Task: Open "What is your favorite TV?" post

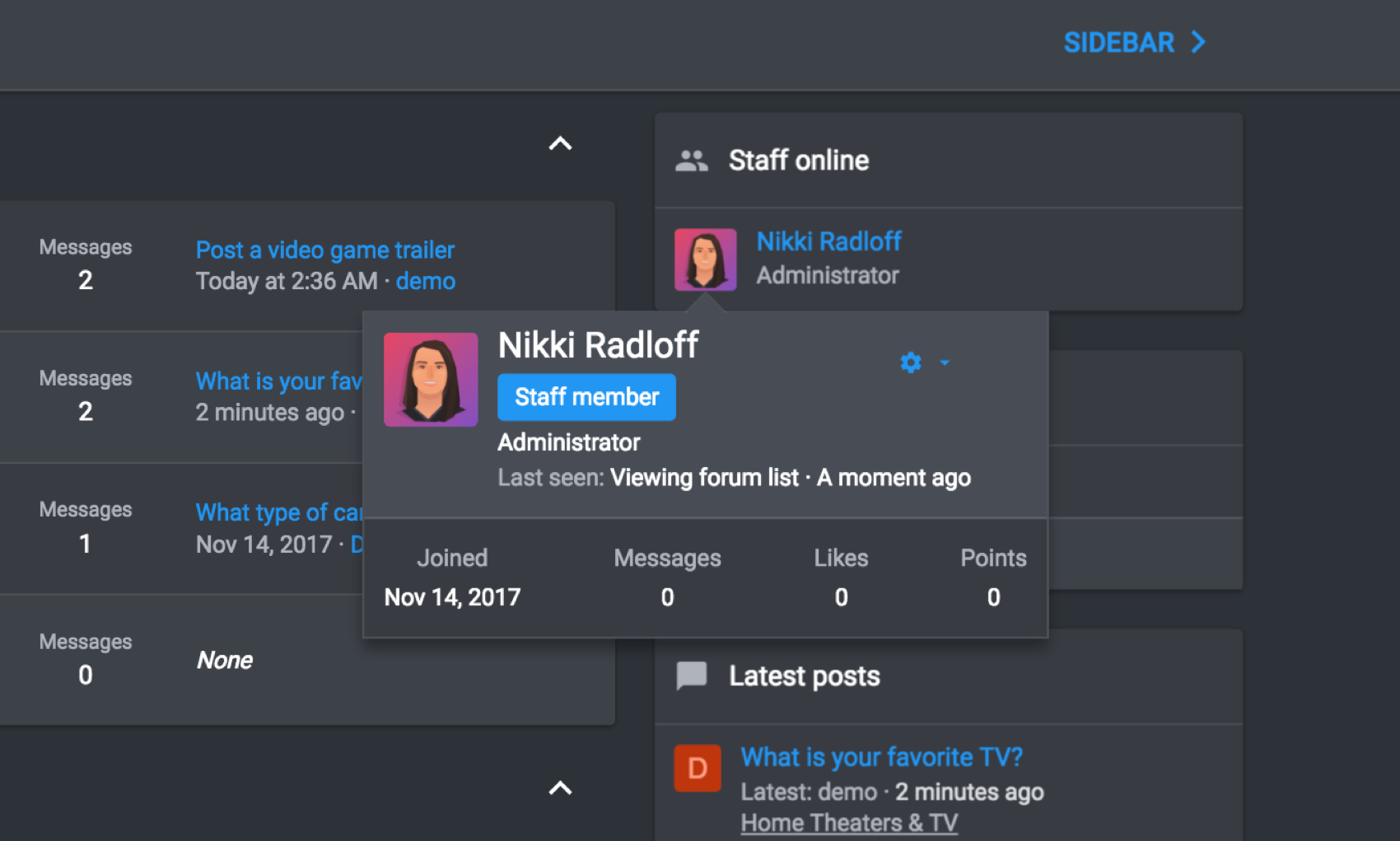Action: (881, 757)
